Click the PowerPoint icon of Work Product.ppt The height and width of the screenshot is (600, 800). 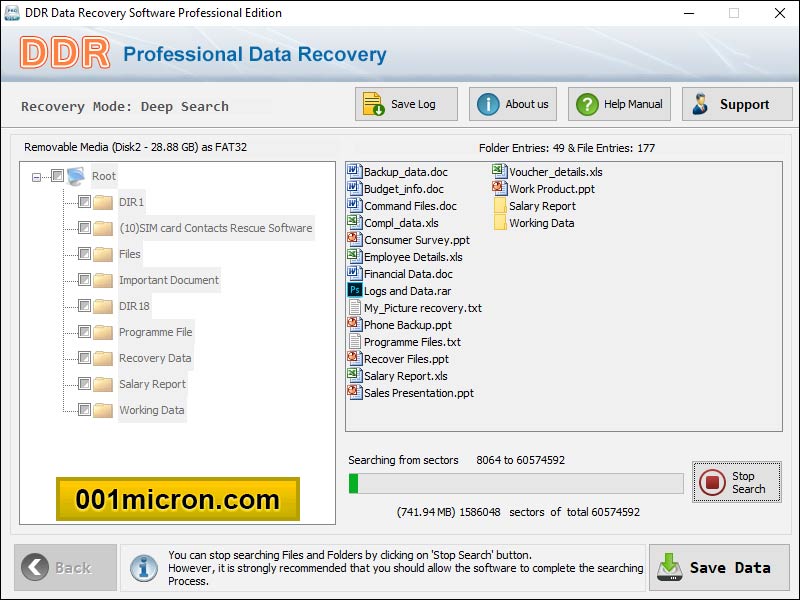click(500, 188)
